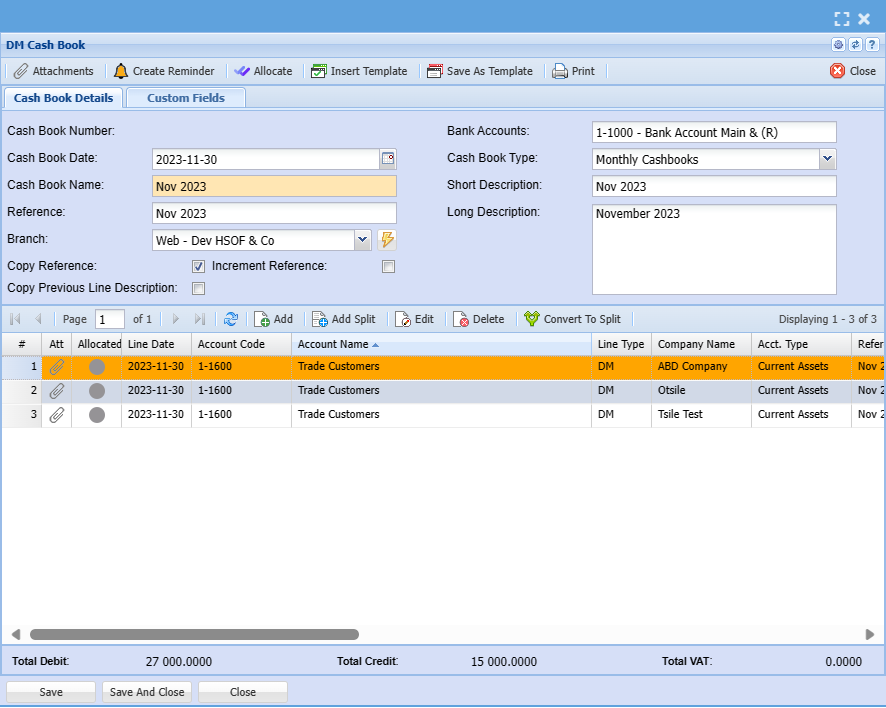
Task: Switch to the Custom Fields tab
Action: (x=185, y=98)
